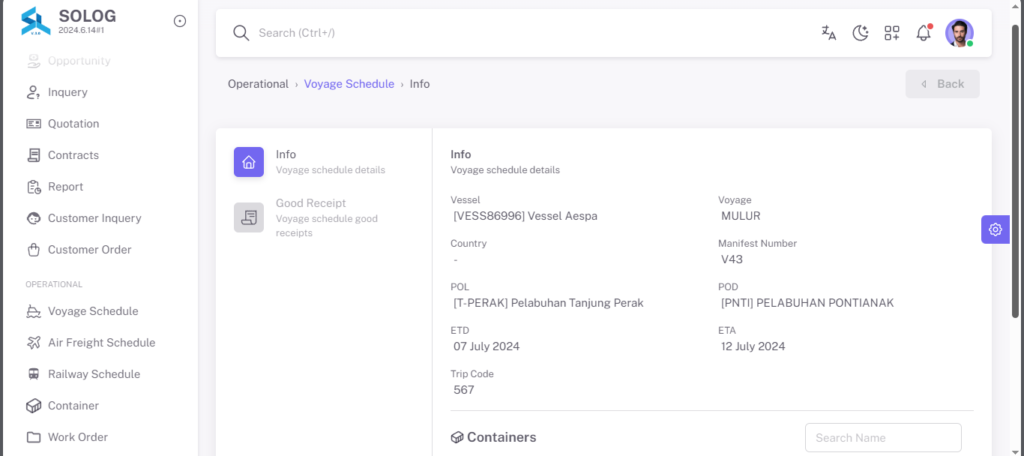Screen dimensions: 1024x456
Task: Click the Voyage Schedule breadcrumb link
Action: [x=349, y=84]
